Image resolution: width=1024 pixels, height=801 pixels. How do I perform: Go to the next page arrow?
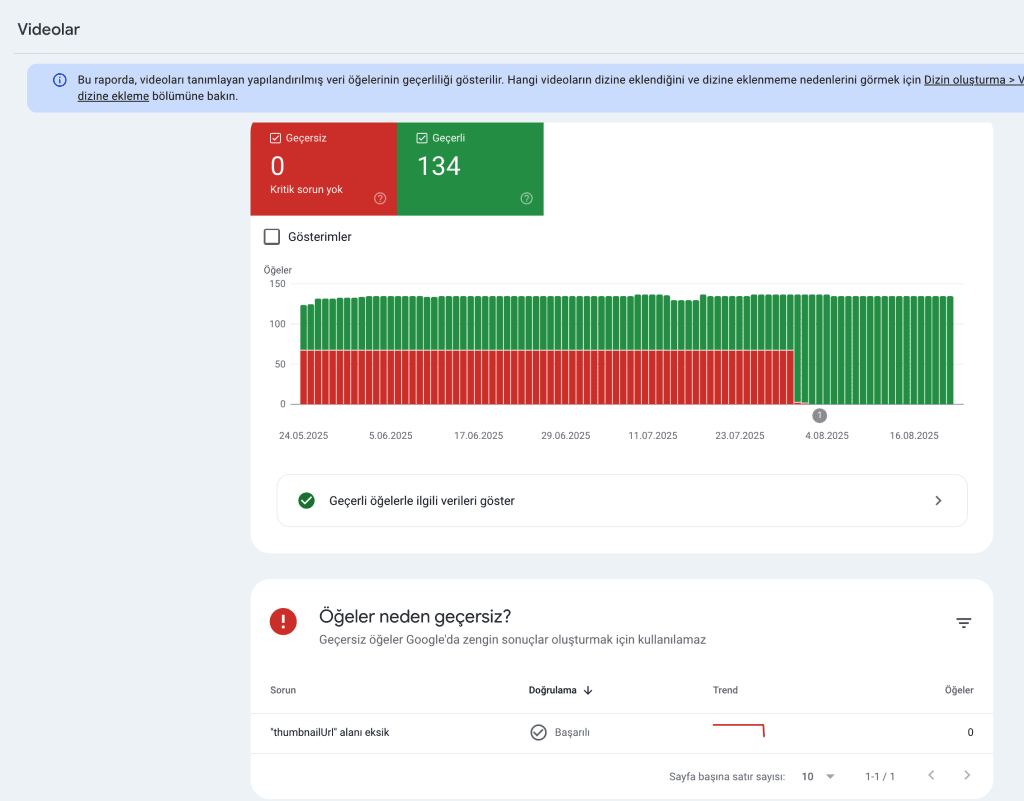click(x=966, y=776)
